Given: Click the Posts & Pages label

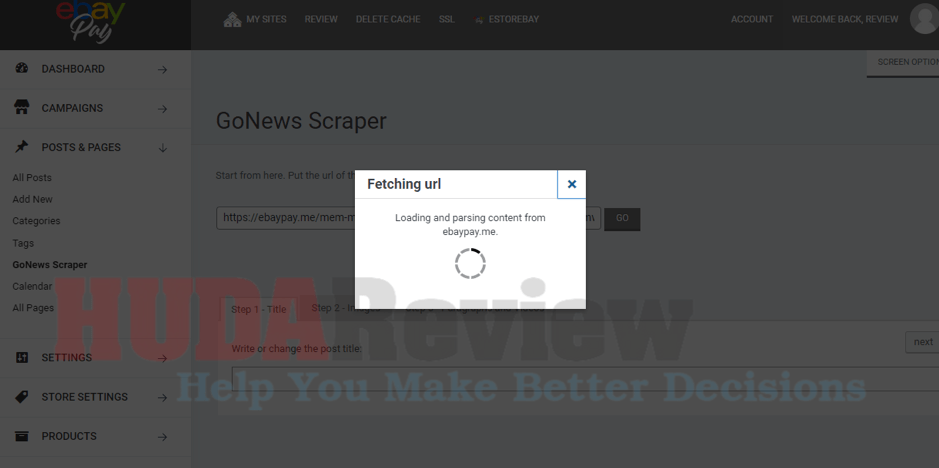Looking at the screenshot, I should pos(81,147).
